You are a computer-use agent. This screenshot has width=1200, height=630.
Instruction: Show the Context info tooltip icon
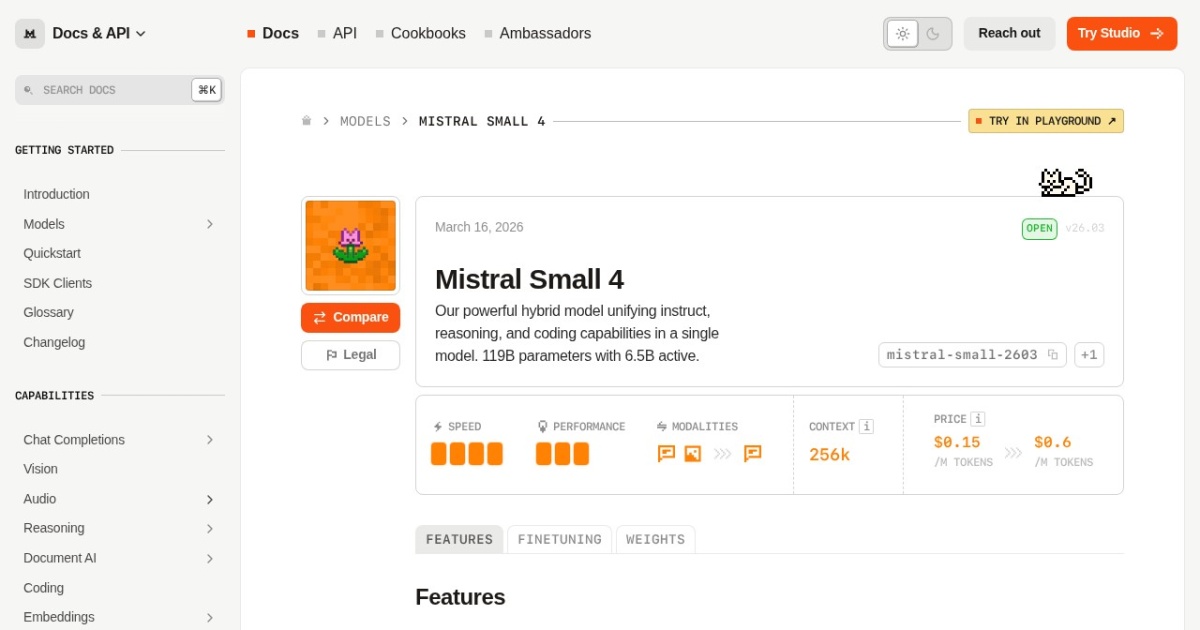tap(867, 427)
